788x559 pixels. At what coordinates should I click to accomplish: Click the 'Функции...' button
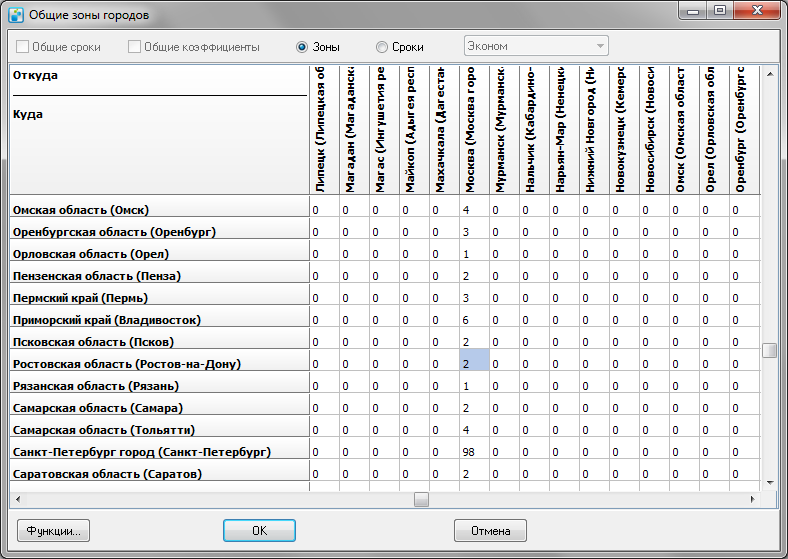53,531
